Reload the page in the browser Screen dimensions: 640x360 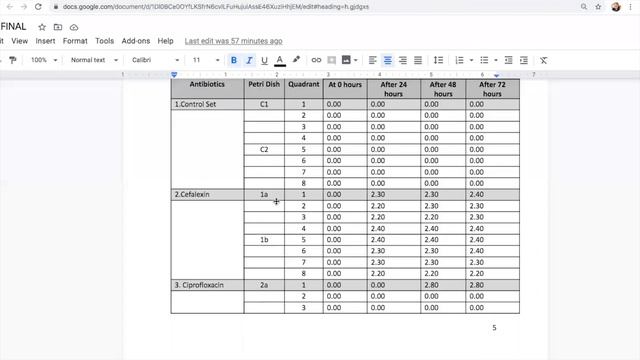pos(38,7)
